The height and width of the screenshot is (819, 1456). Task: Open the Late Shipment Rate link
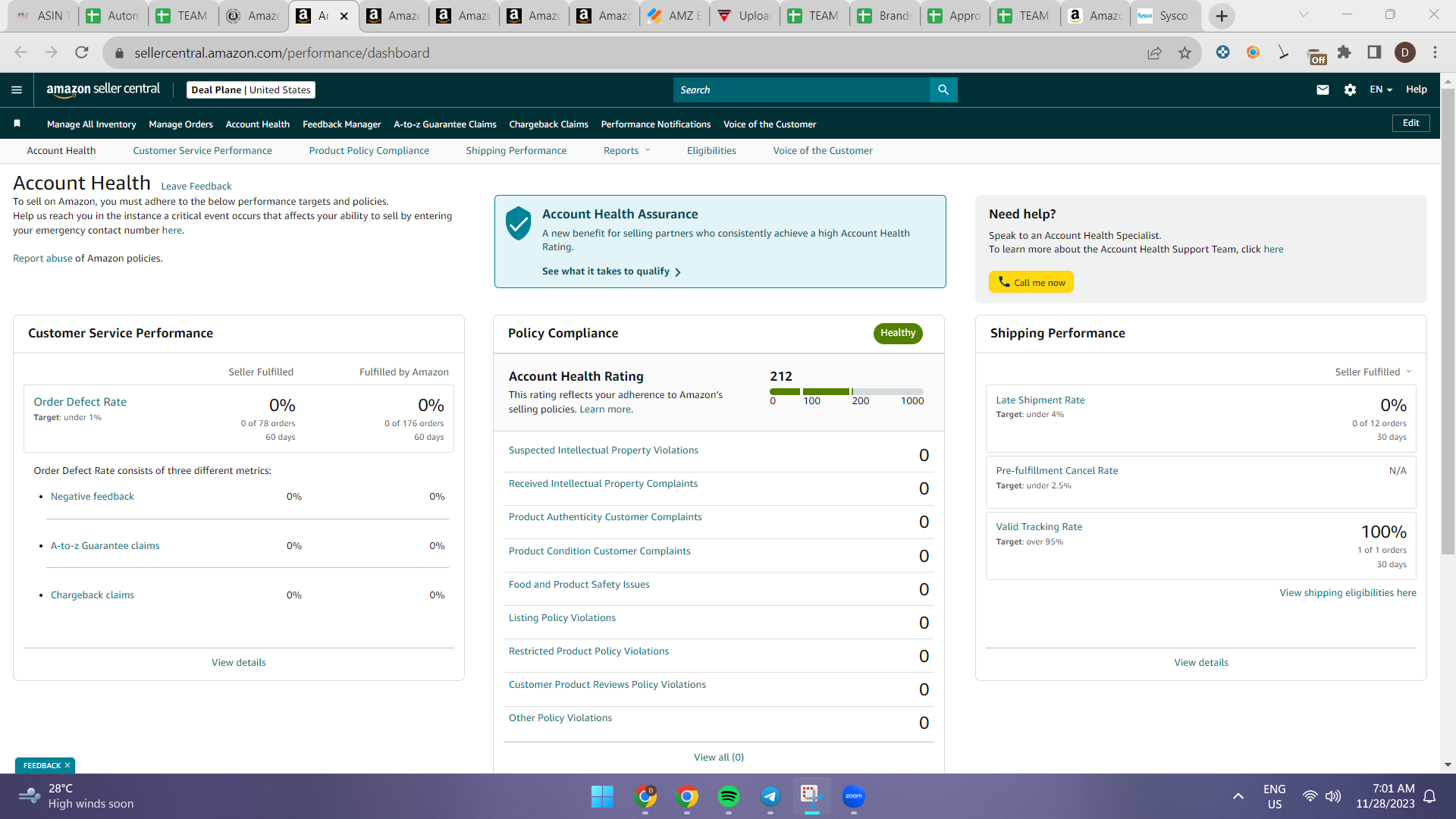click(x=1040, y=400)
